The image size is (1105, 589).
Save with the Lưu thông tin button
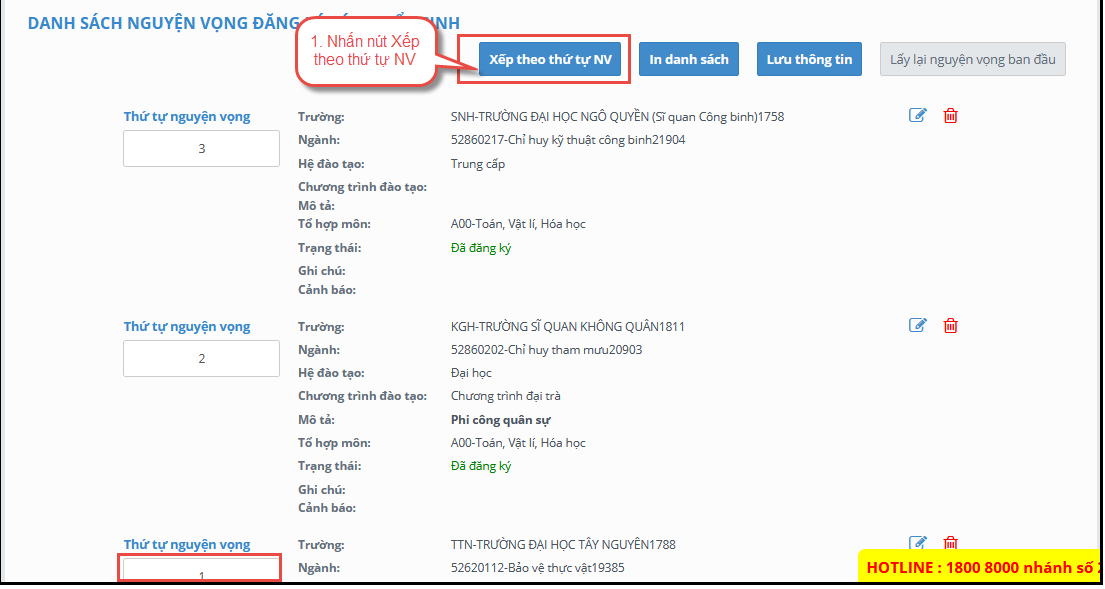tap(809, 59)
